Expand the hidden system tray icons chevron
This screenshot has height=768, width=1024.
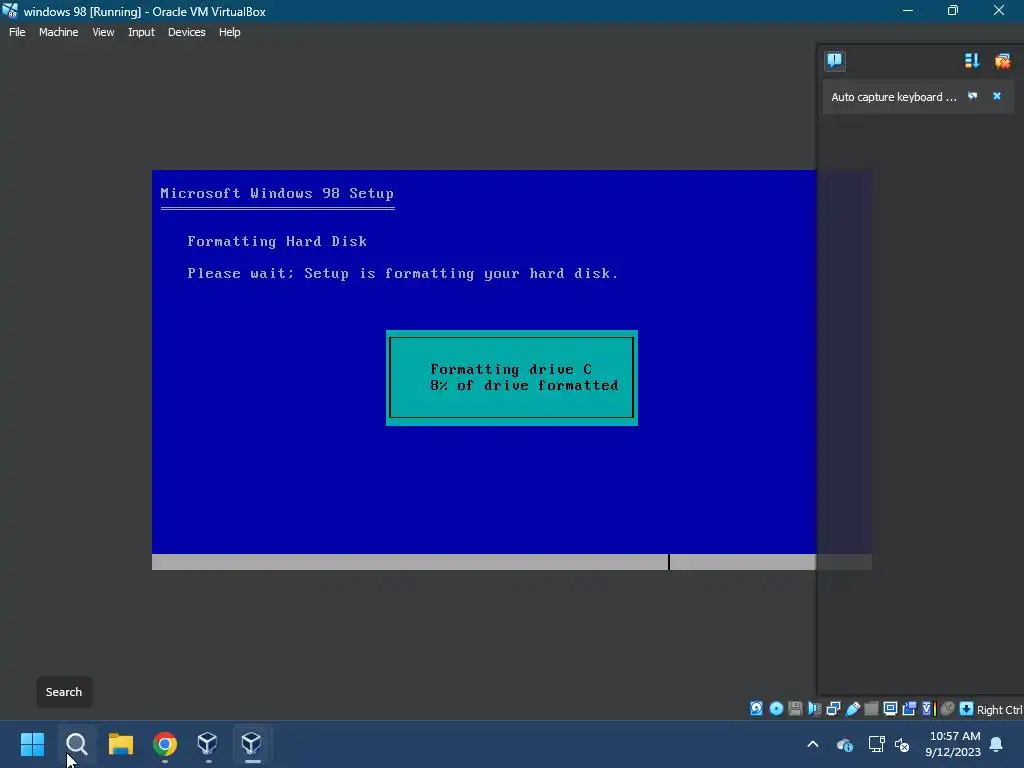(813, 744)
